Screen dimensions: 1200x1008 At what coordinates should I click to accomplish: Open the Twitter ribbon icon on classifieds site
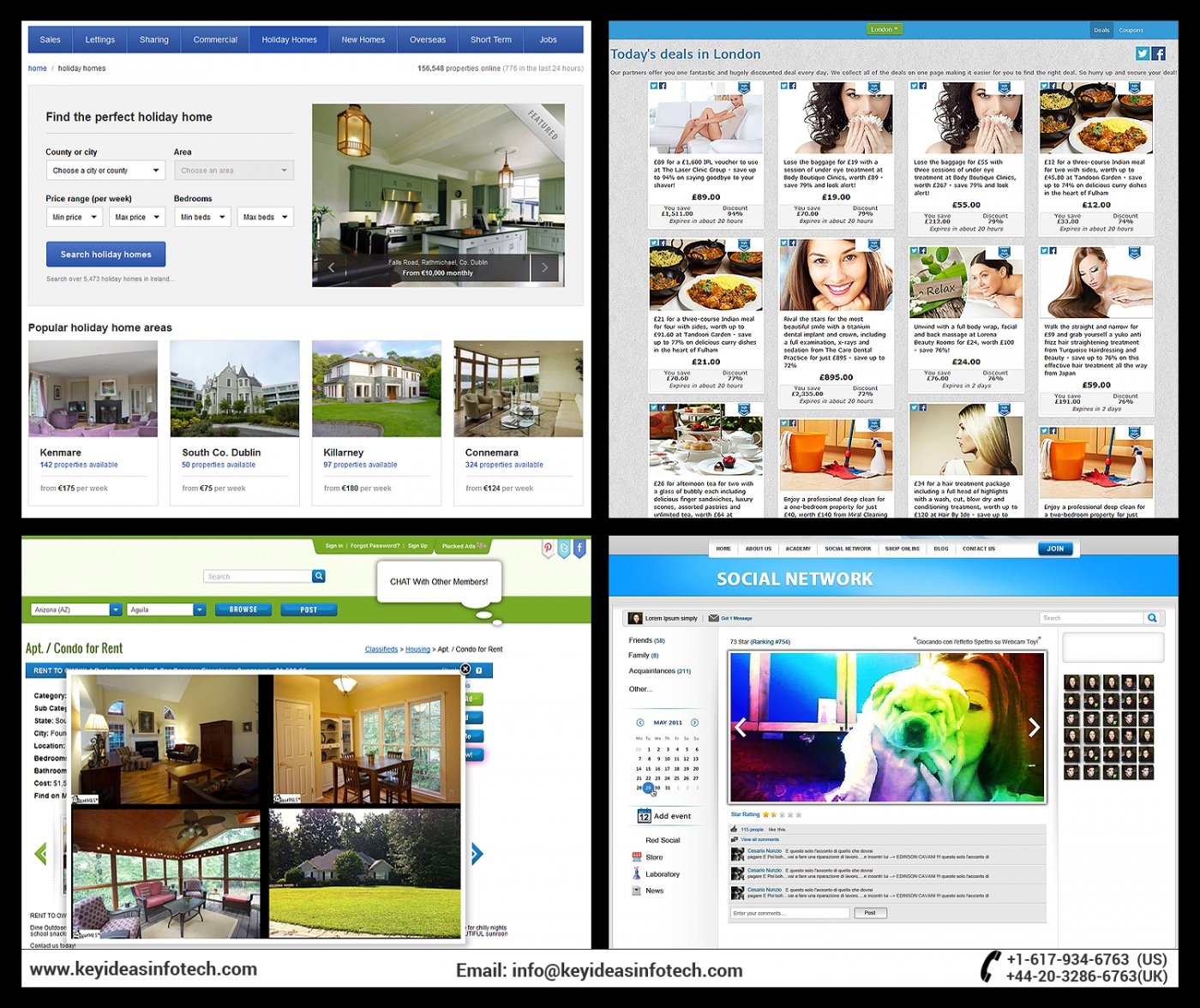click(x=564, y=549)
